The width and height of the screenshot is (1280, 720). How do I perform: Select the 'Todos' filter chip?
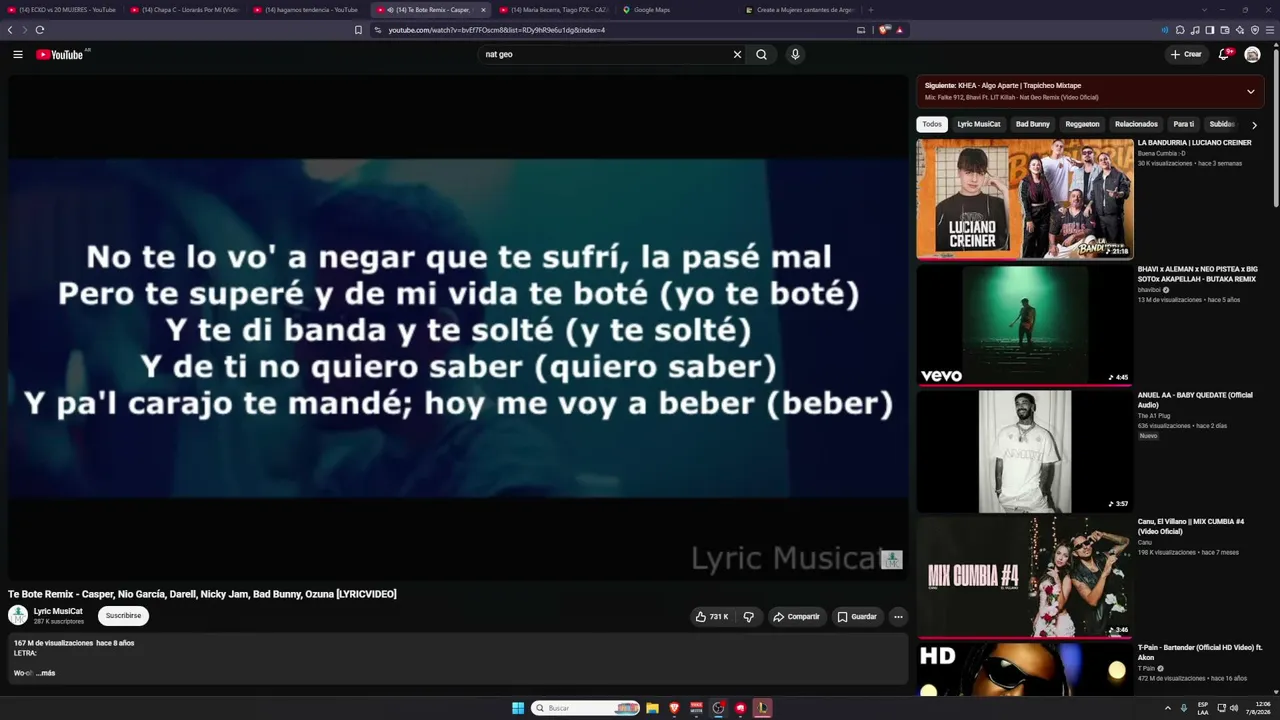(932, 124)
